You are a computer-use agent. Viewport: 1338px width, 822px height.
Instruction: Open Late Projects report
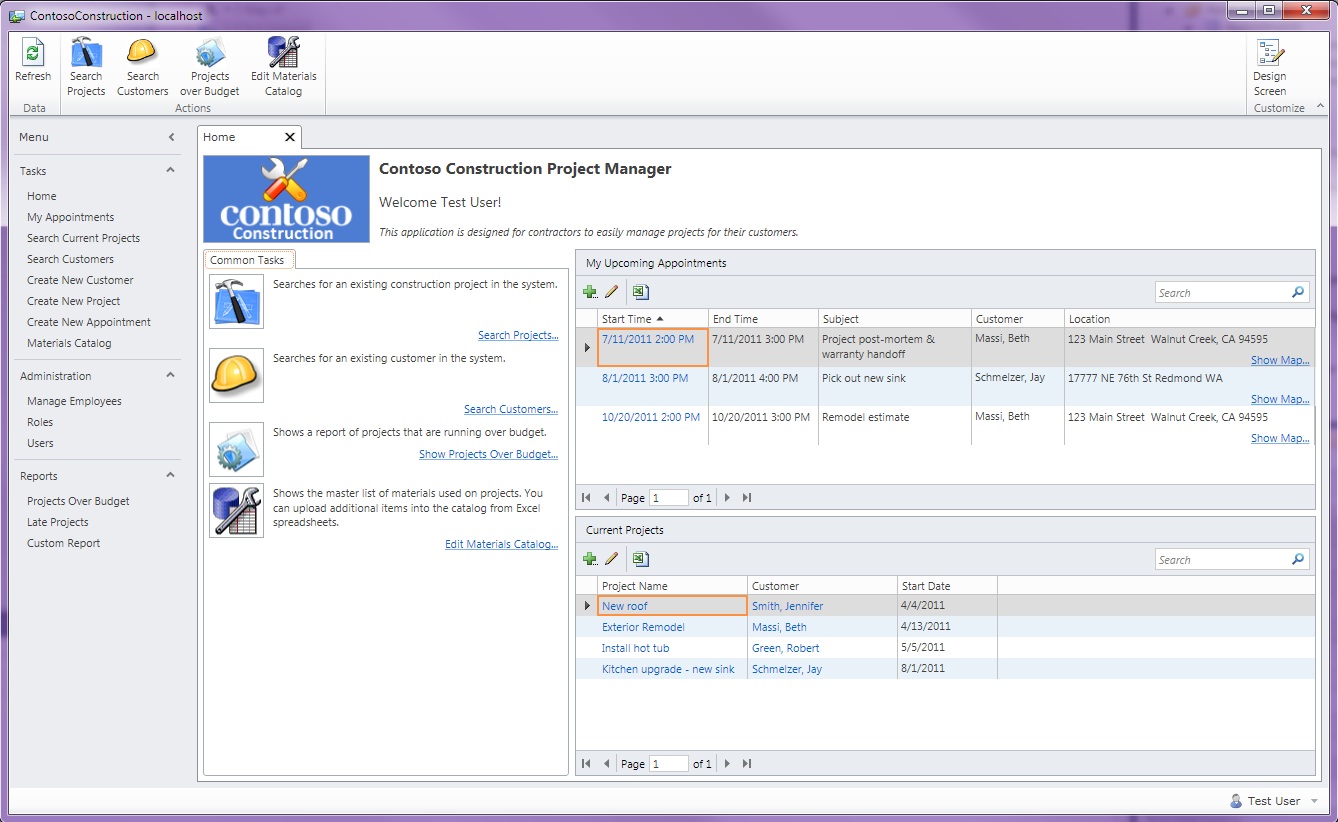tap(57, 522)
